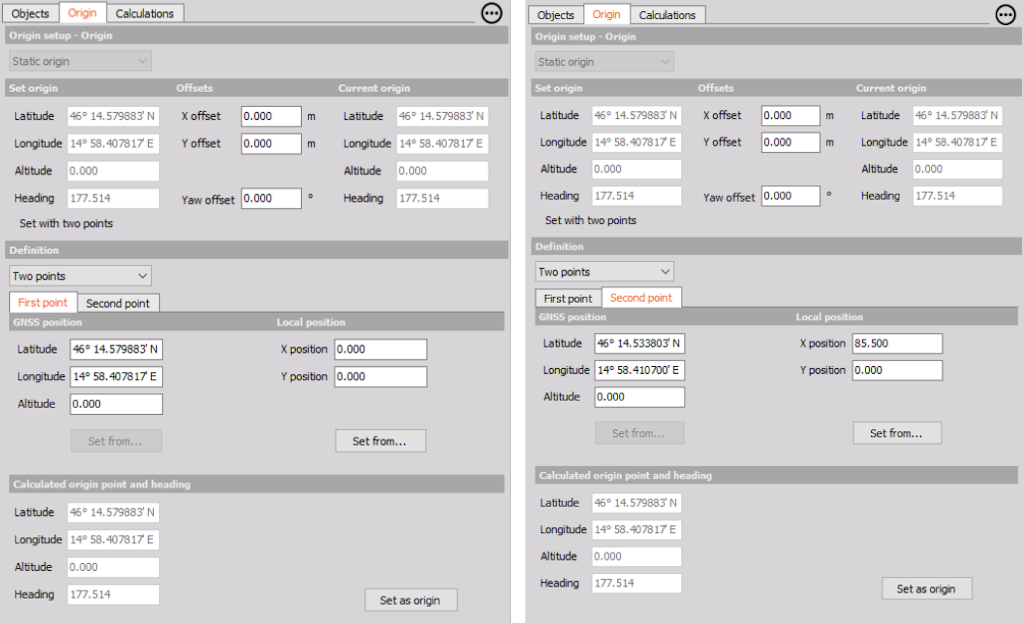The width and height of the screenshot is (1024, 623).
Task: Switch to Objects tab in right panel
Action: (555, 14)
